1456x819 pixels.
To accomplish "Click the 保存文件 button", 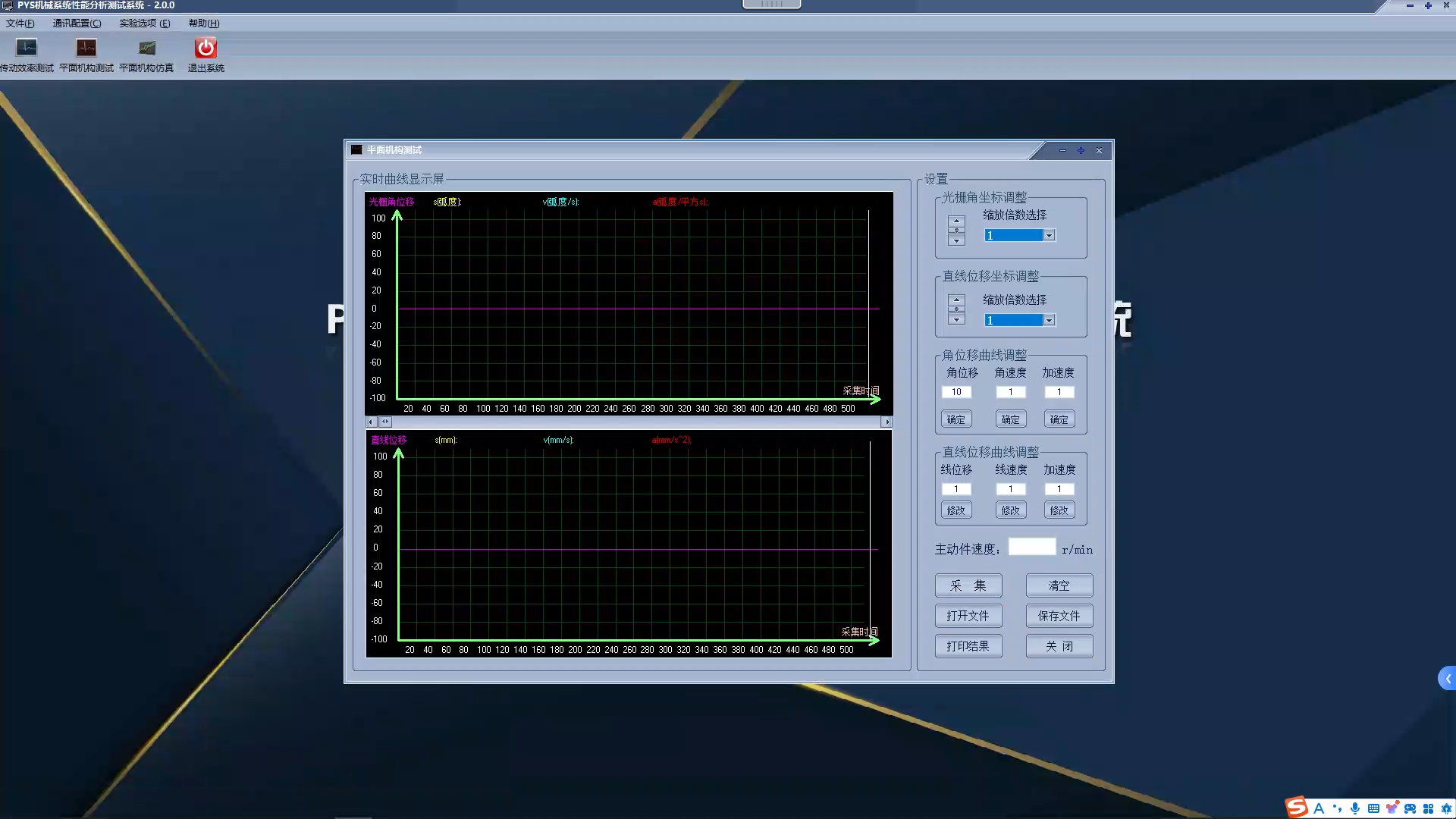I will tap(1059, 616).
